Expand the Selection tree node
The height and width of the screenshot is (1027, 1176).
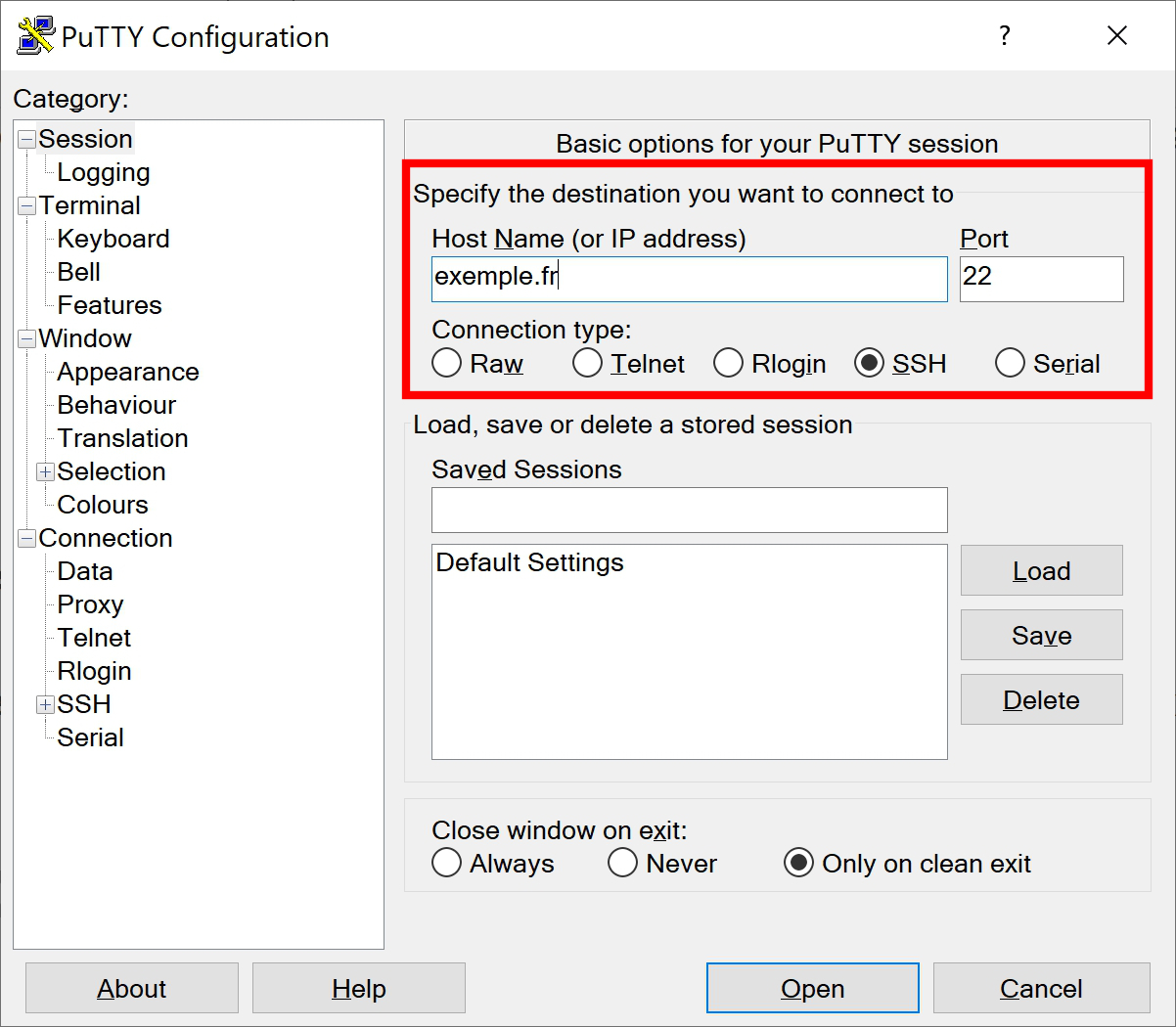point(46,471)
